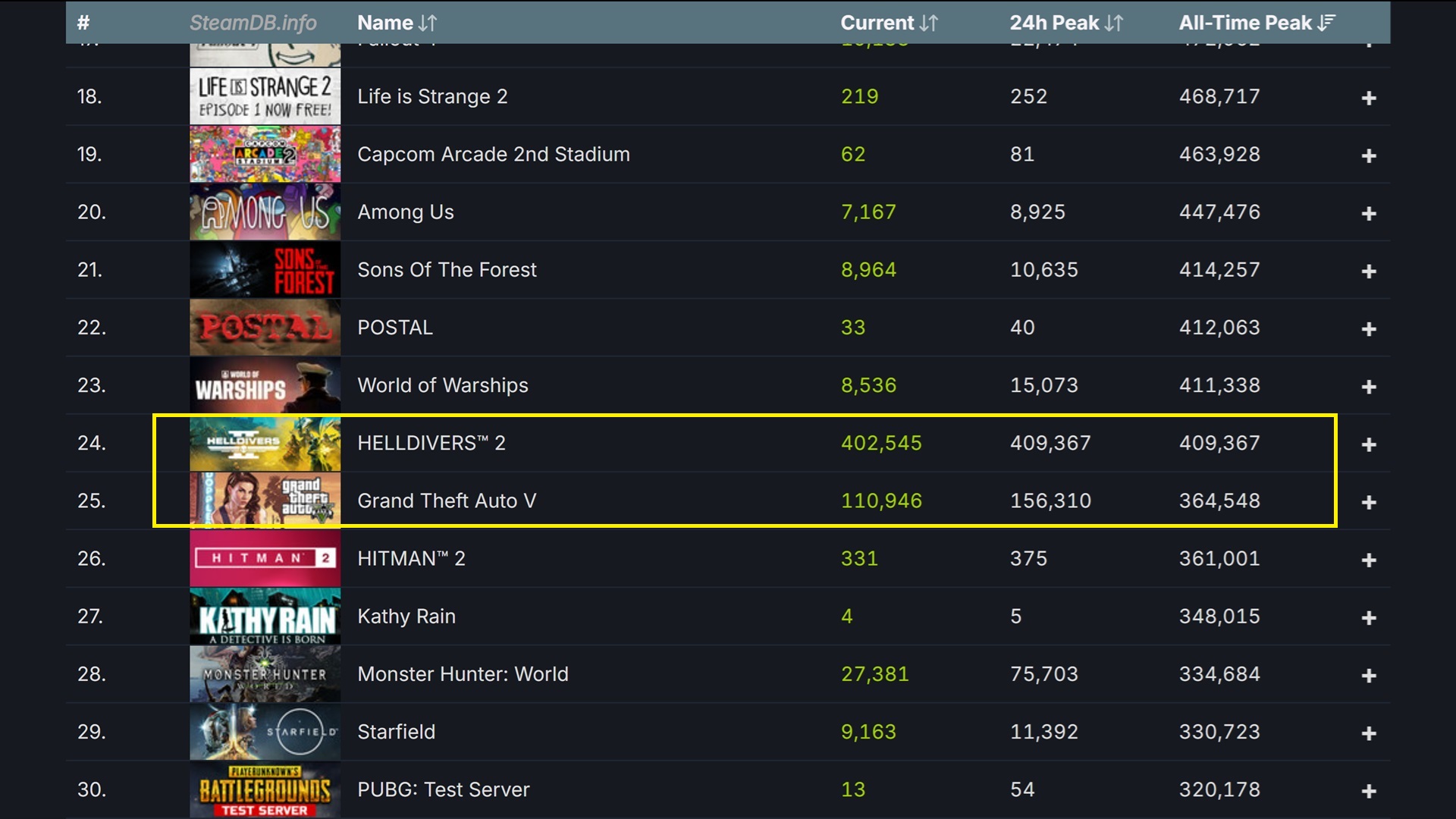
Task: Expand the World of Warships entry
Action: click(x=1369, y=385)
